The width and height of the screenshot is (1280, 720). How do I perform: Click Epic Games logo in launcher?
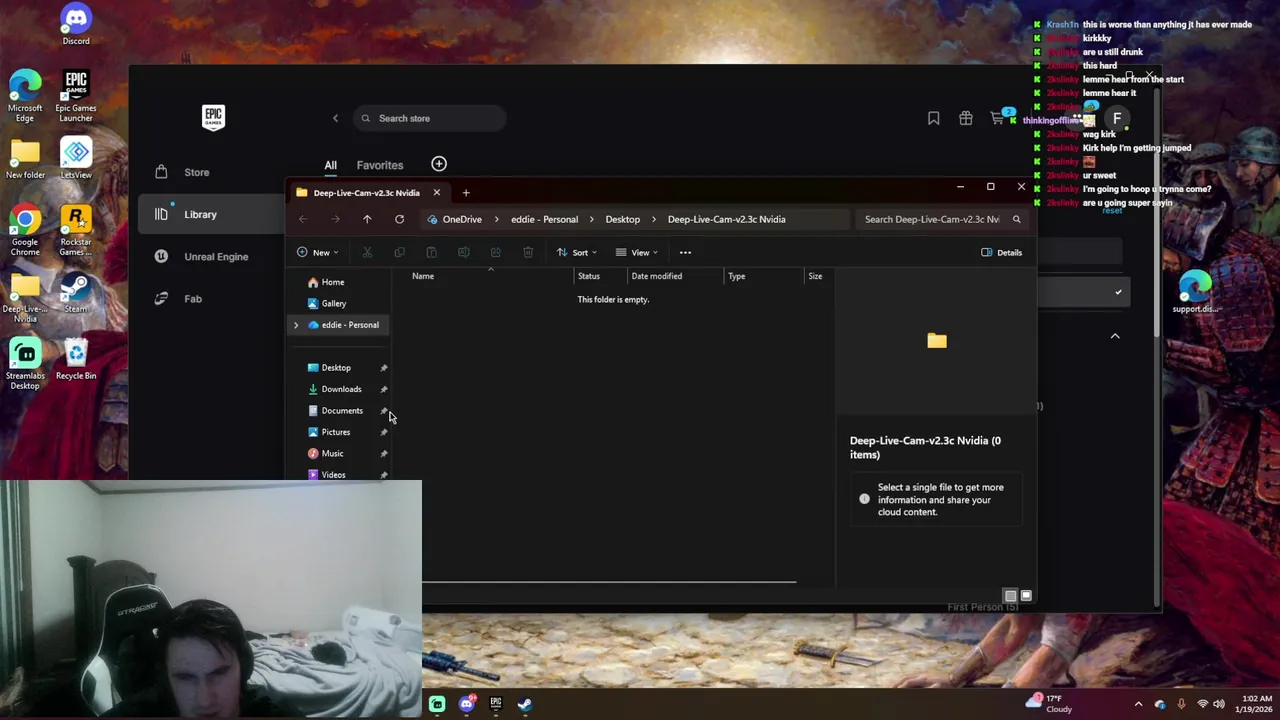pyautogui.click(x=213, y=118)
